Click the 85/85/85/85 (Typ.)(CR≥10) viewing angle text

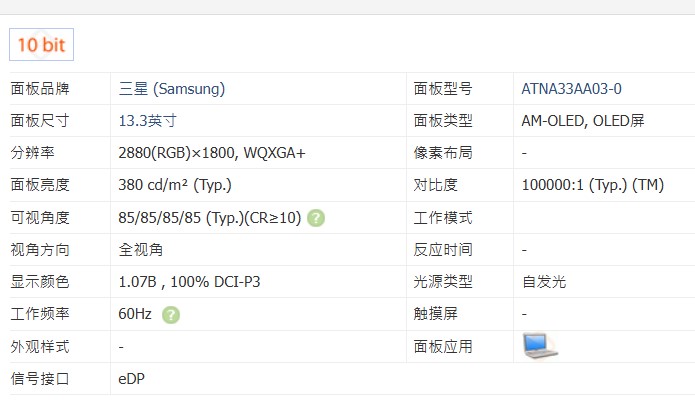tap(209, 217)
